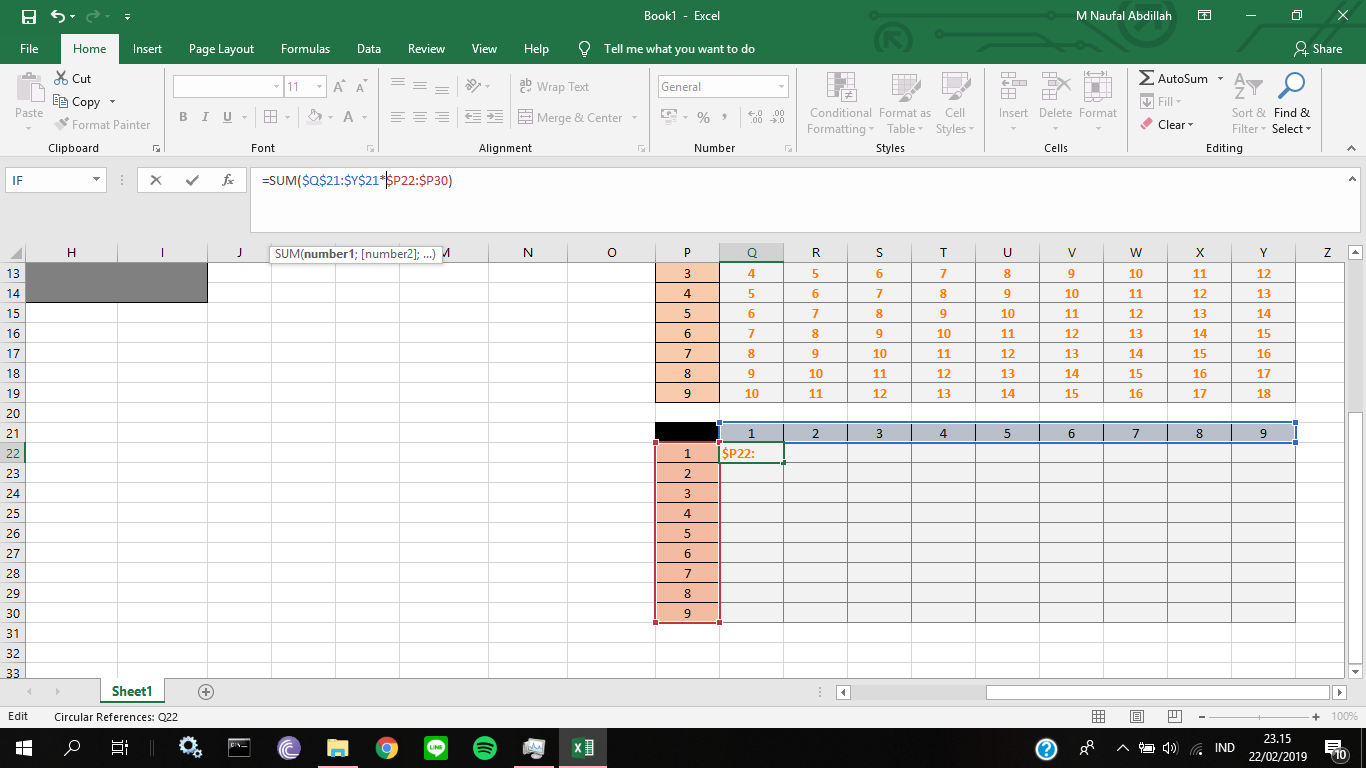Viewport: 1366px width, 768px height.
Task: Apply percent style format
Action: tap(703, 117)
